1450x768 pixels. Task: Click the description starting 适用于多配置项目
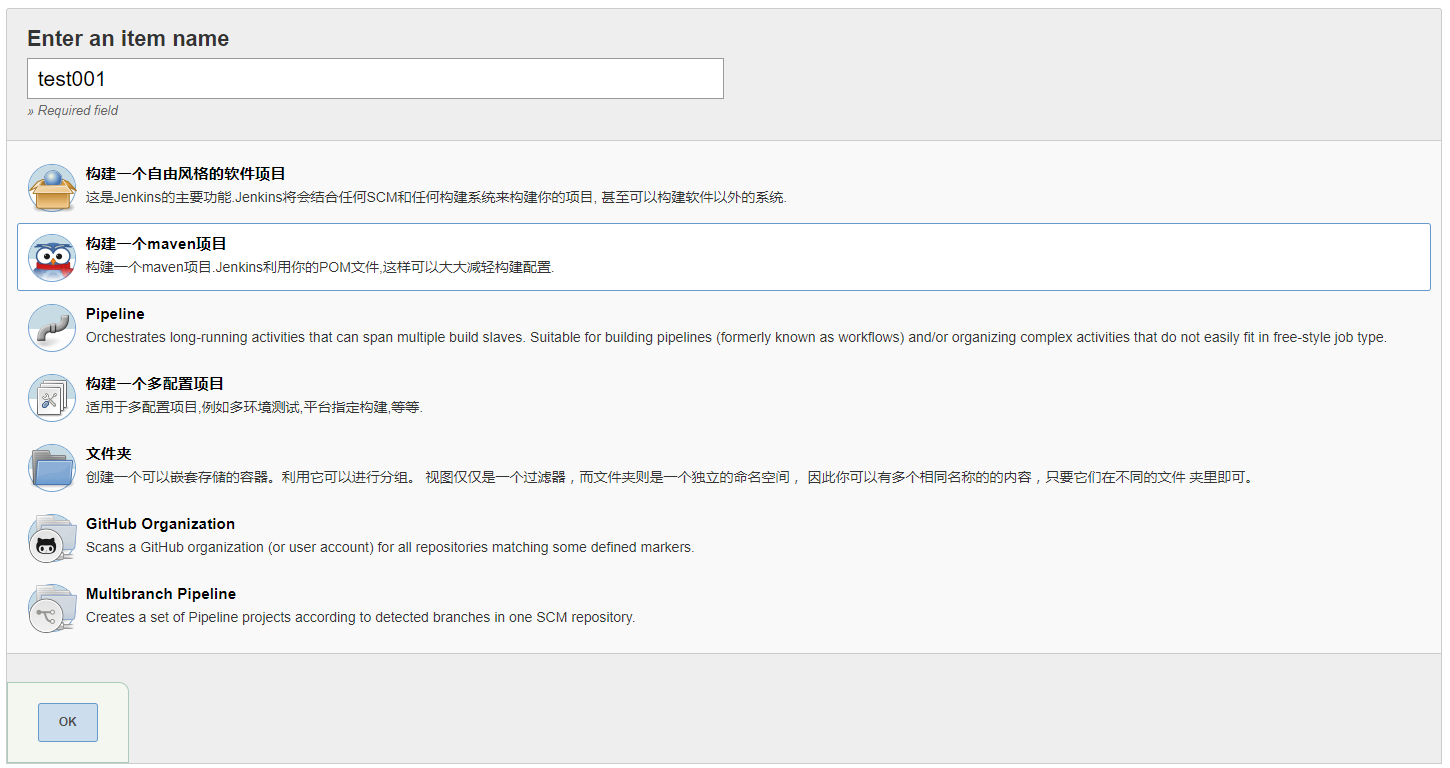point(254,407)
